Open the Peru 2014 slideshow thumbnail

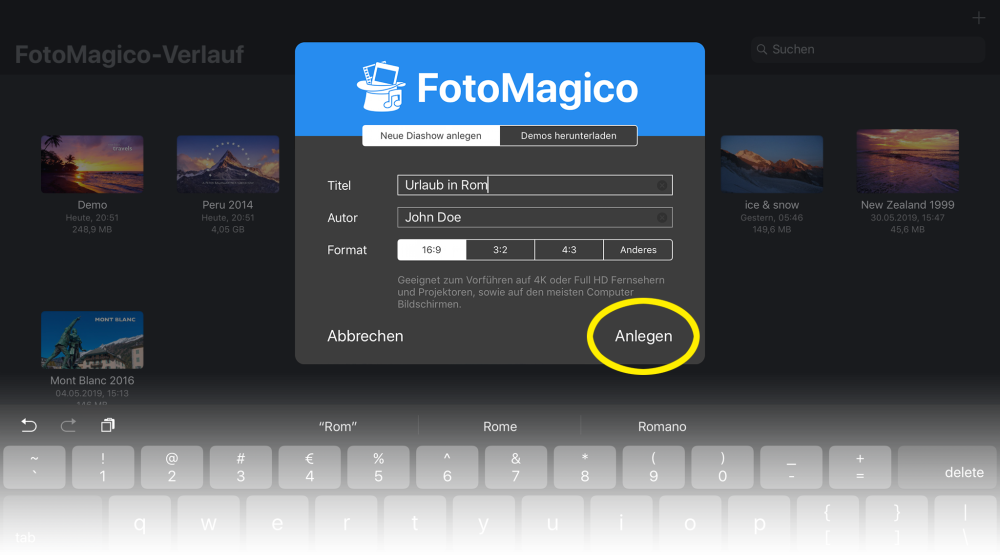pos(228,164)
